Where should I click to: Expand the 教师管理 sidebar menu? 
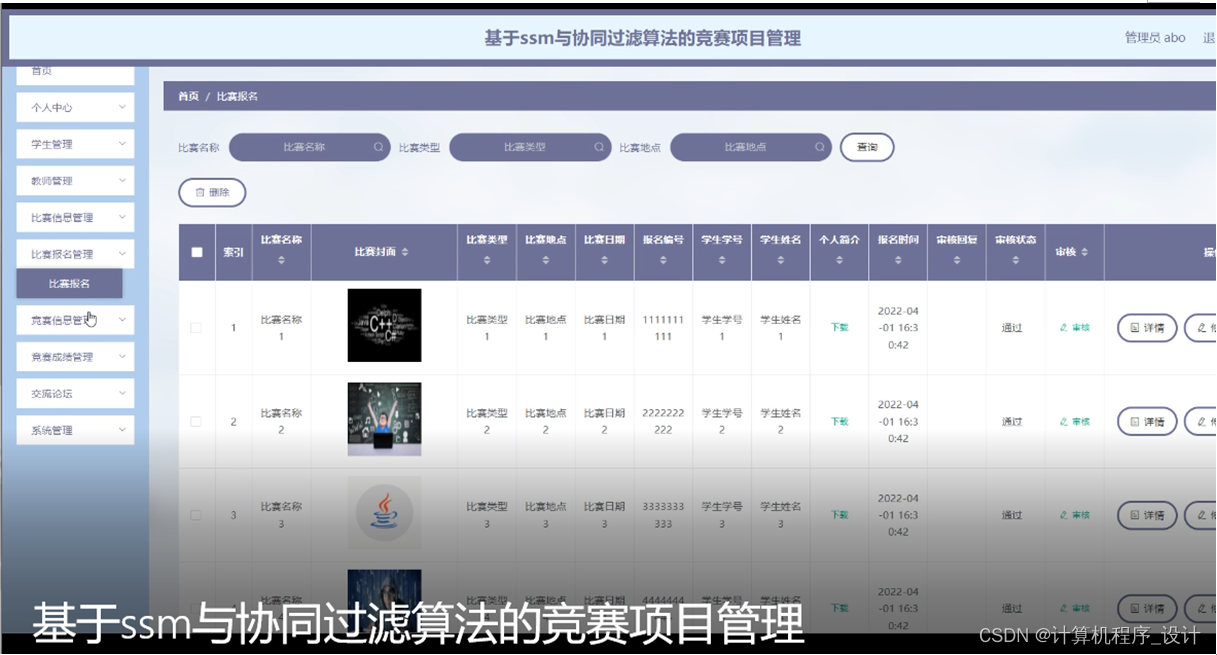point(75,181)
